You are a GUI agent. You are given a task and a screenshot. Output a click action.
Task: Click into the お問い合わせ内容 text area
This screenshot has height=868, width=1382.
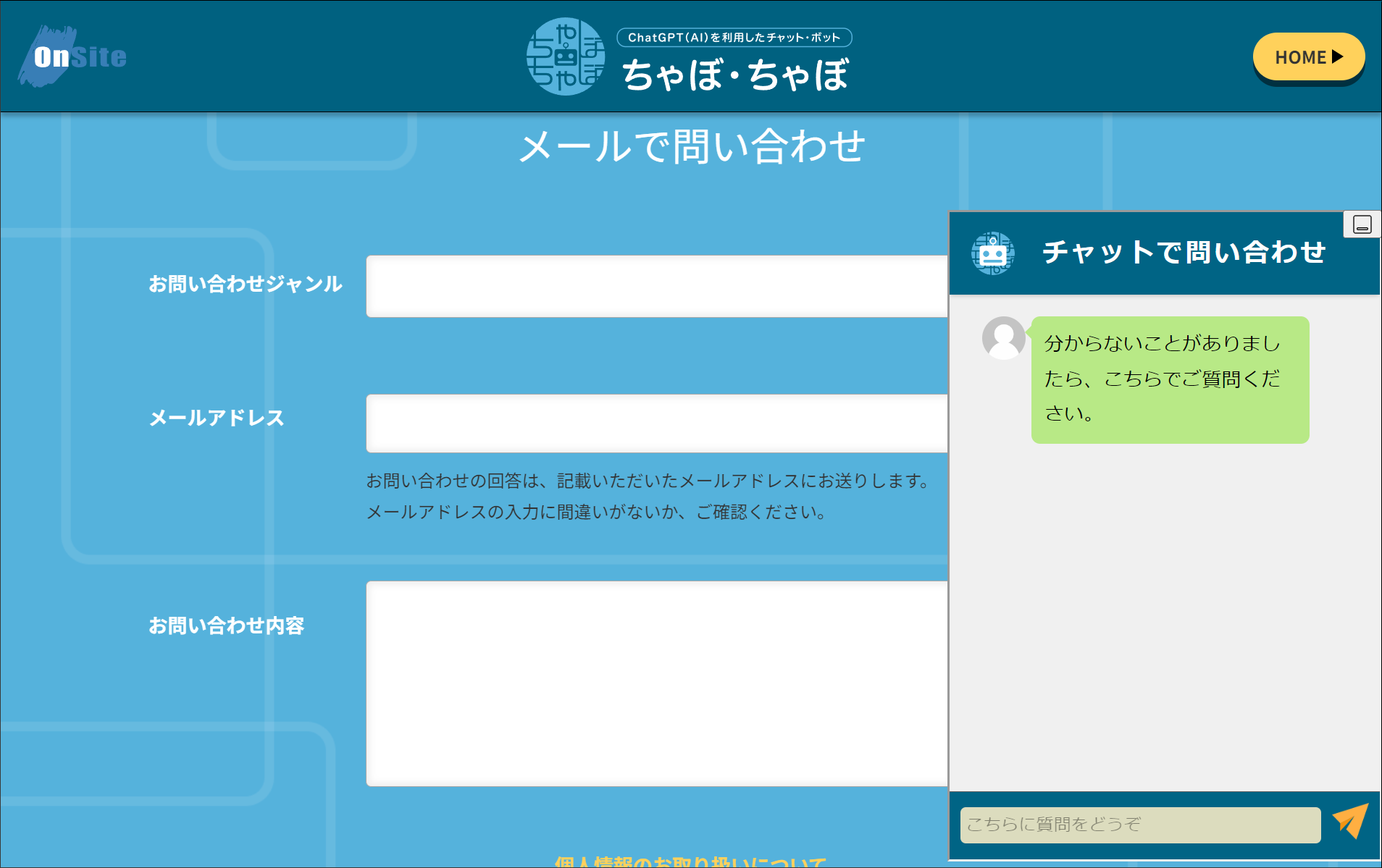656,683
